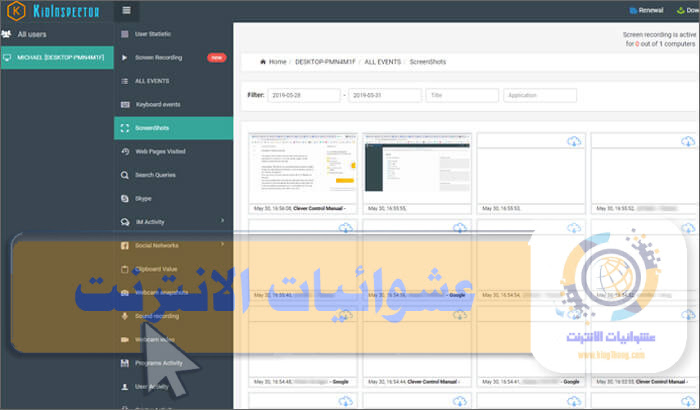Viewport: 700px width, 410px height.
Task: Open Screen Recording menu item
Action: tap(160, 57)
